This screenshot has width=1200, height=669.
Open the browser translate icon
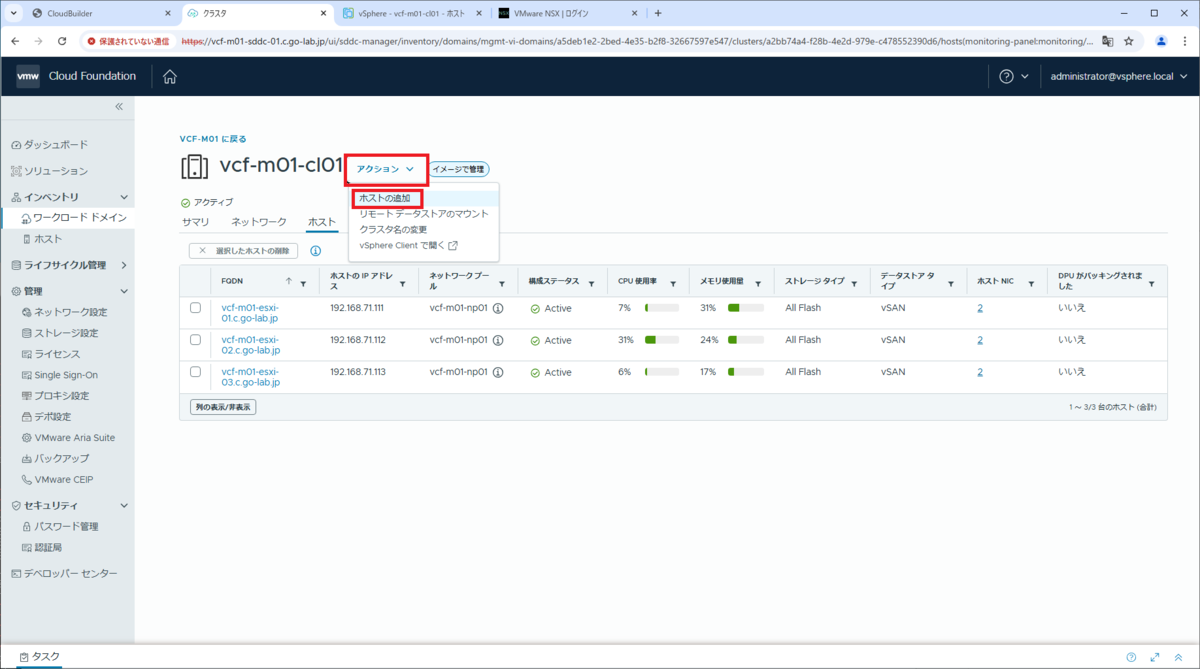[1107, 41]
